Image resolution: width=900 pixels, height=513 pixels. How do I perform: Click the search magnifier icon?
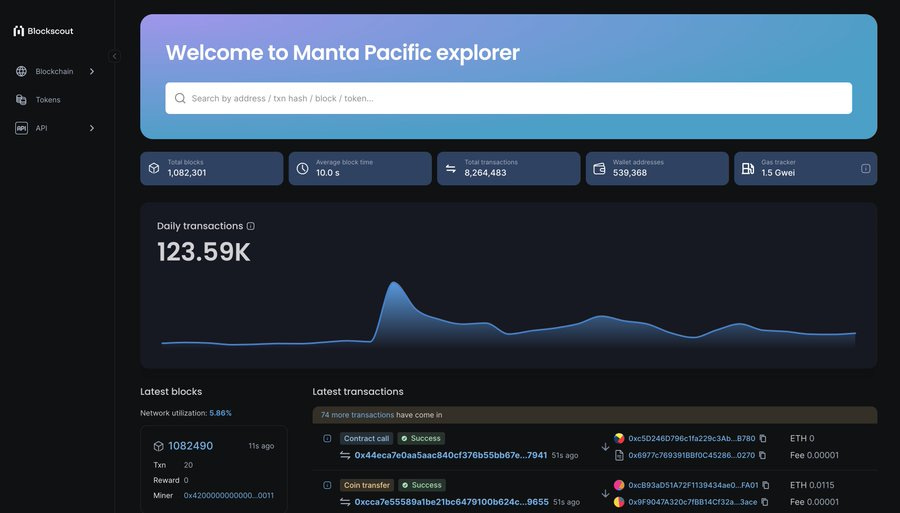(180, 98)
